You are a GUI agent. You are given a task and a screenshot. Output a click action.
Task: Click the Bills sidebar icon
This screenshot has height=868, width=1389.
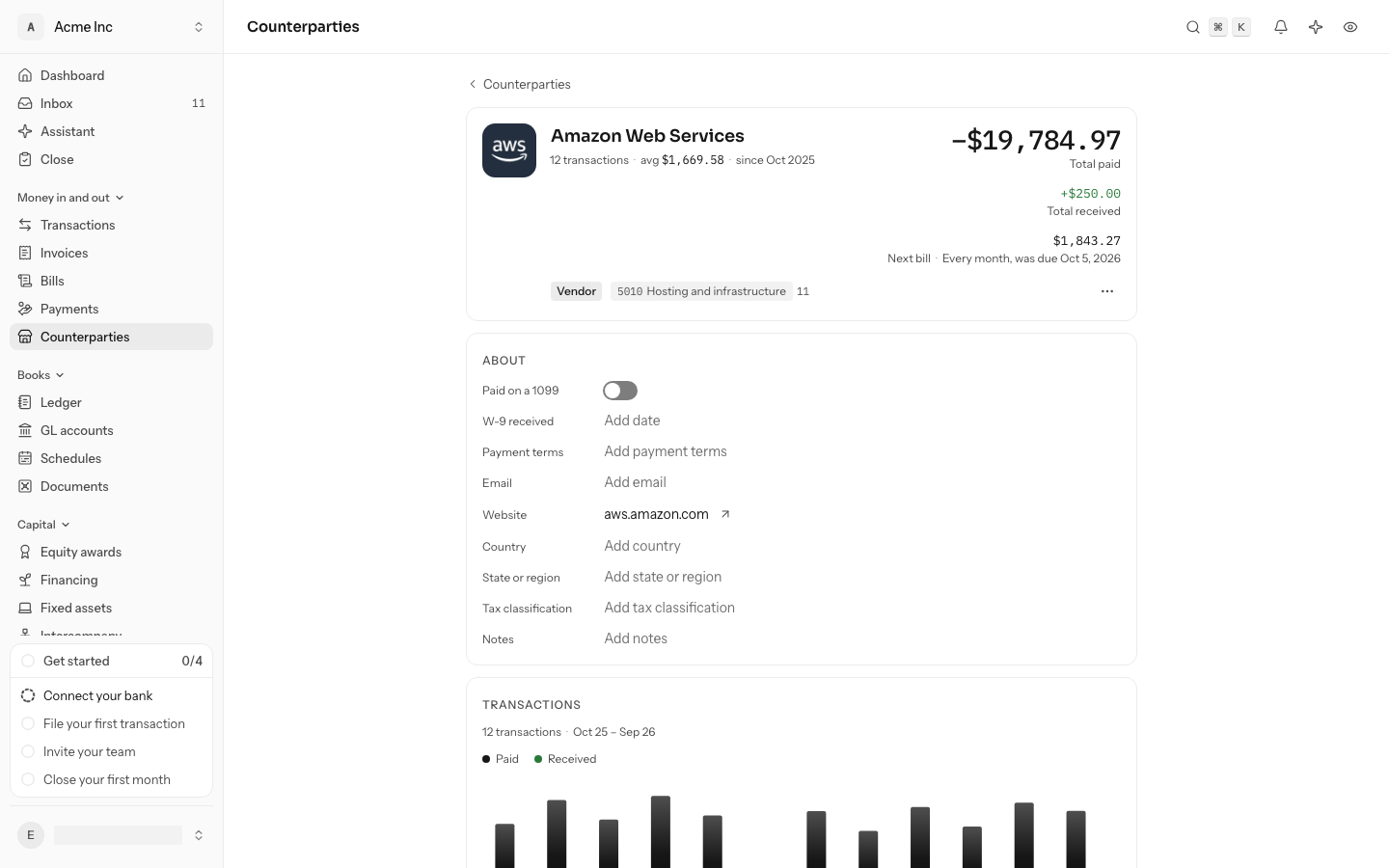[x=25, y=281]
